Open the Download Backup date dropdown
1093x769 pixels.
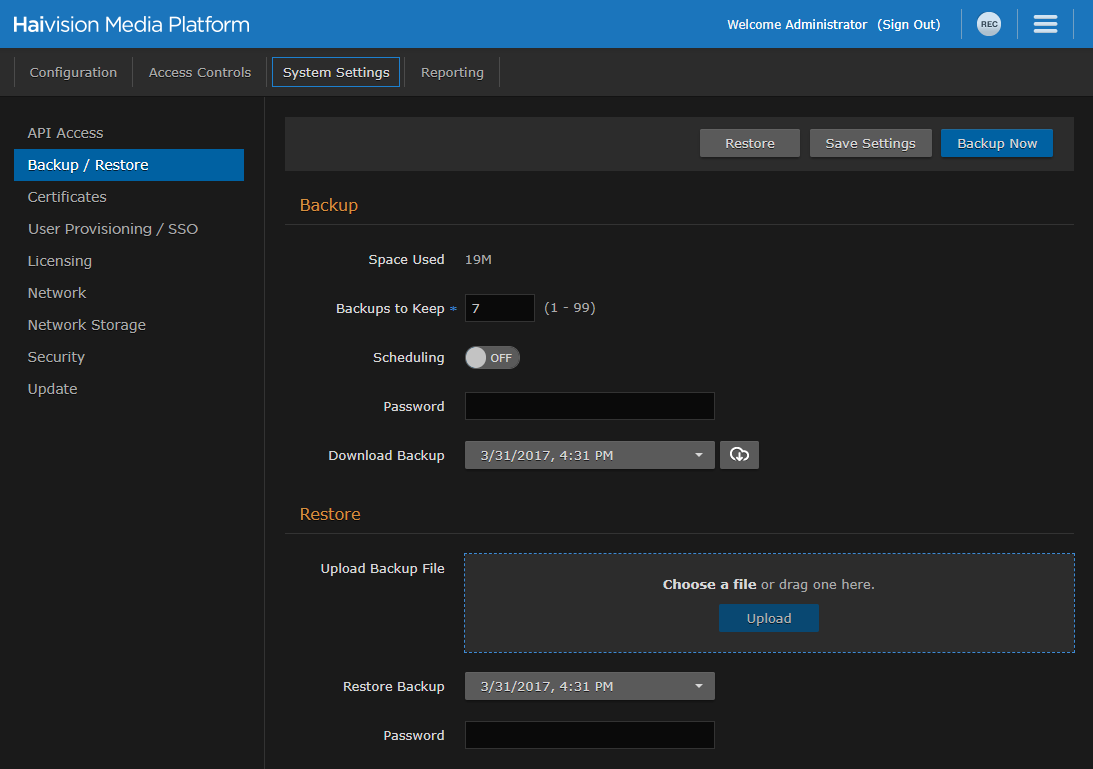[589, 454]
